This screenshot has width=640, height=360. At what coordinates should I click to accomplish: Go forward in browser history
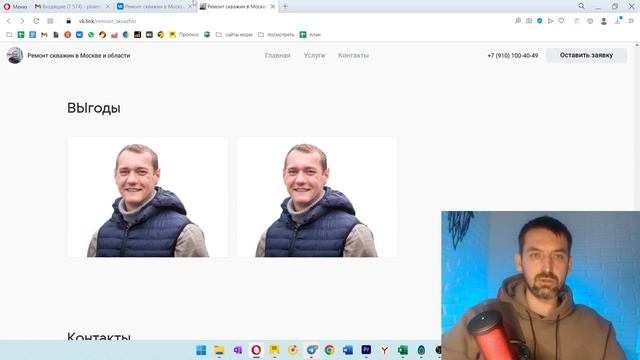[x=22, y=21]
